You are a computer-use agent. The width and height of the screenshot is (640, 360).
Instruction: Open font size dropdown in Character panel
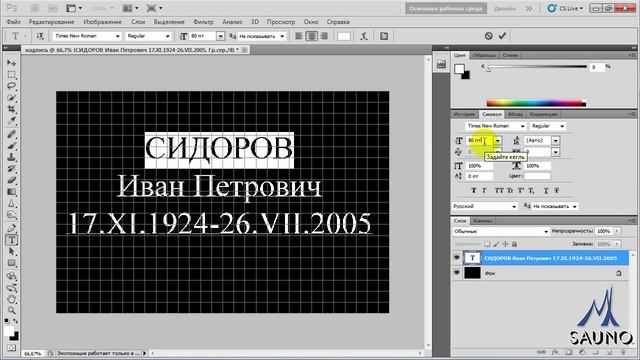[498, 140]
